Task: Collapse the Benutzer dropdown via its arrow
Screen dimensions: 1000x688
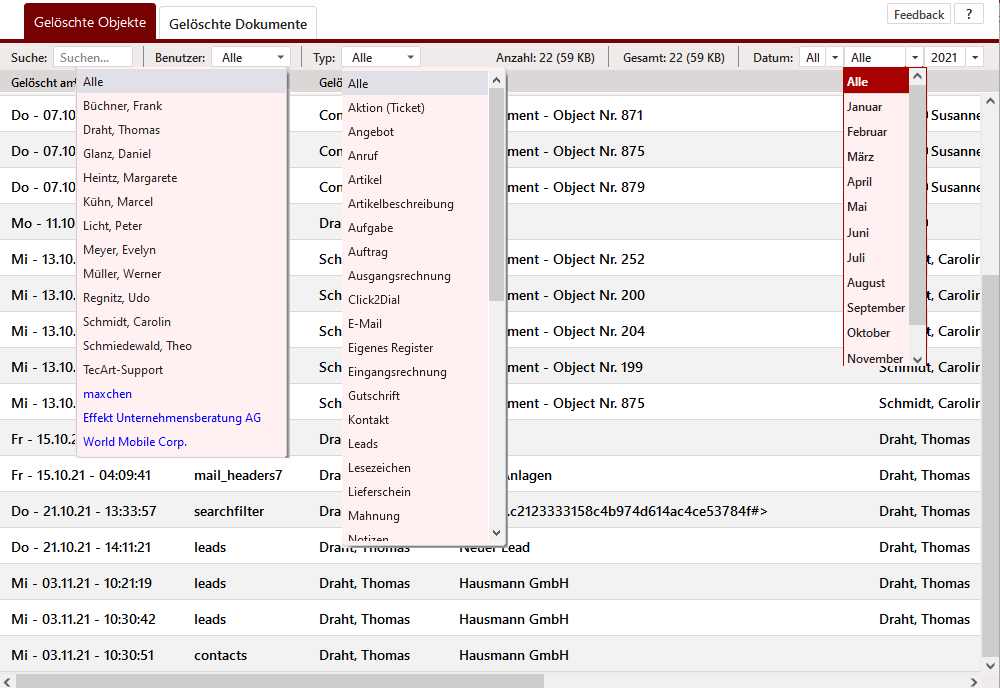Action: (x=280, y=58)
